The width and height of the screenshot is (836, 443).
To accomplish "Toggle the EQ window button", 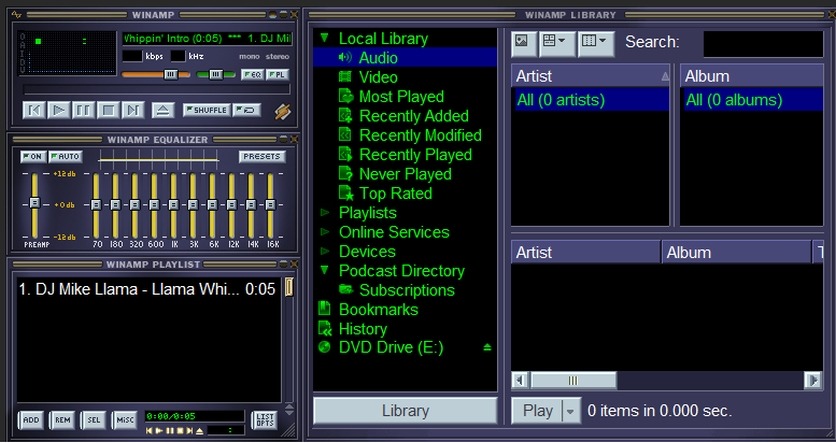I will 252,74.
